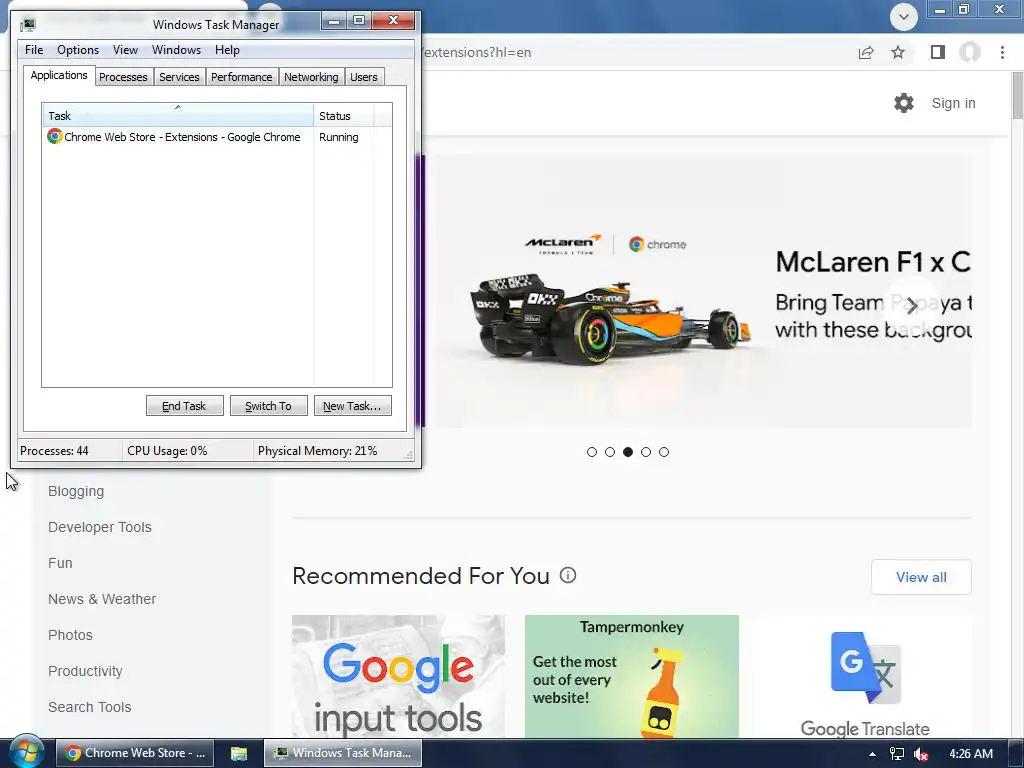Click Windows Task Manager taskbar button
Image resolution: width=1024 pixels, height=768 pixels.
[x=343, y=753]
